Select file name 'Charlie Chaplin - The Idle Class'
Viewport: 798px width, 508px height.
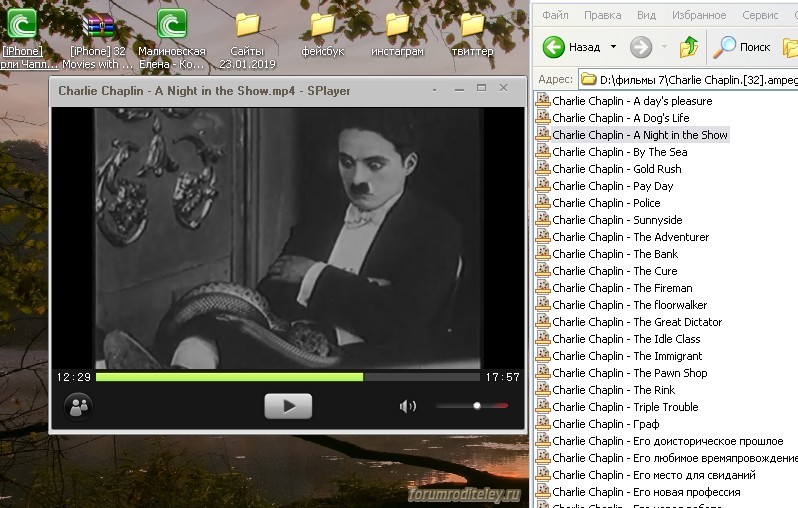pyautogui.click(x=626, y=339)
